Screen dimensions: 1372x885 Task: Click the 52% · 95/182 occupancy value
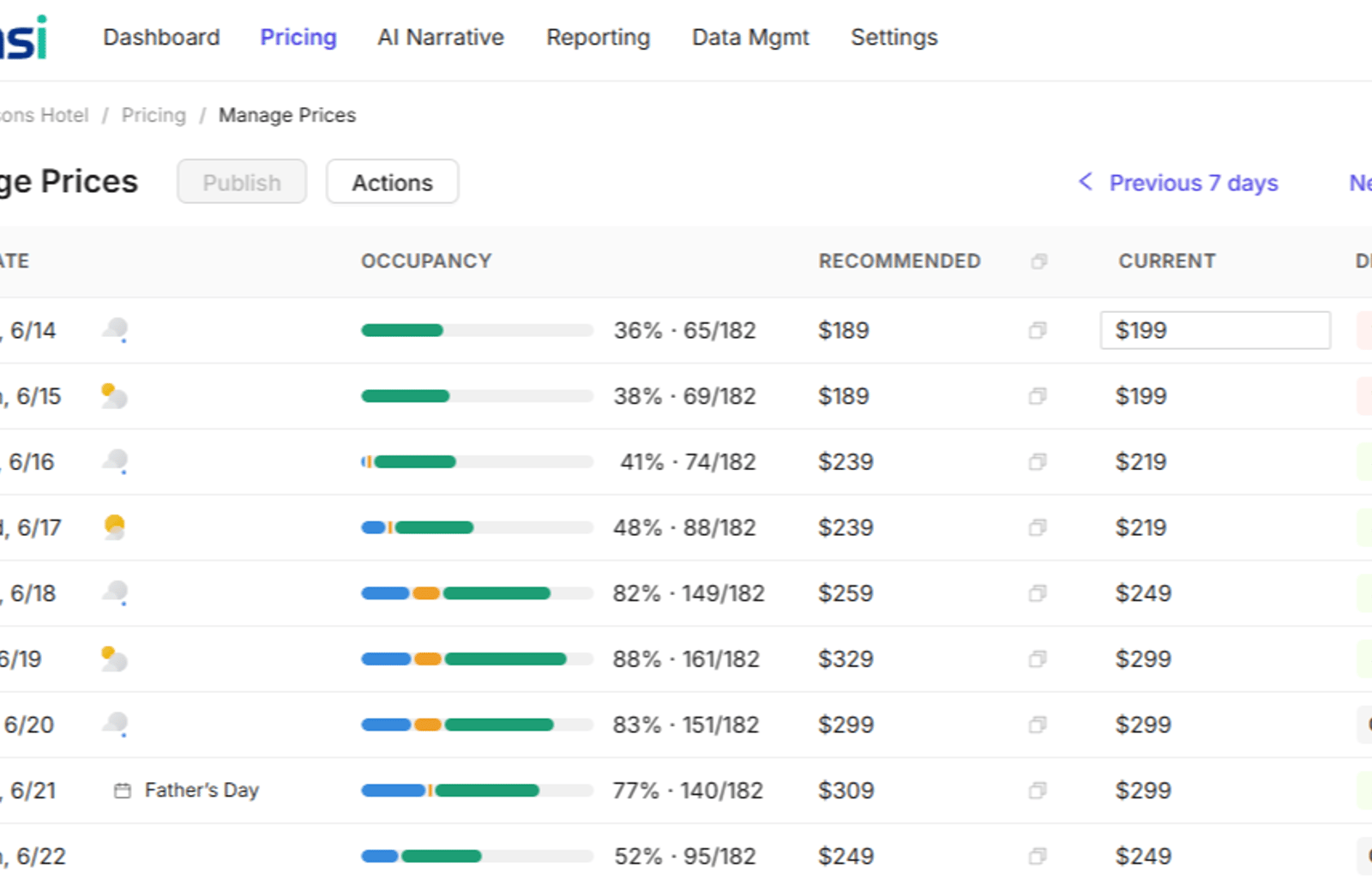pos(685,856)
